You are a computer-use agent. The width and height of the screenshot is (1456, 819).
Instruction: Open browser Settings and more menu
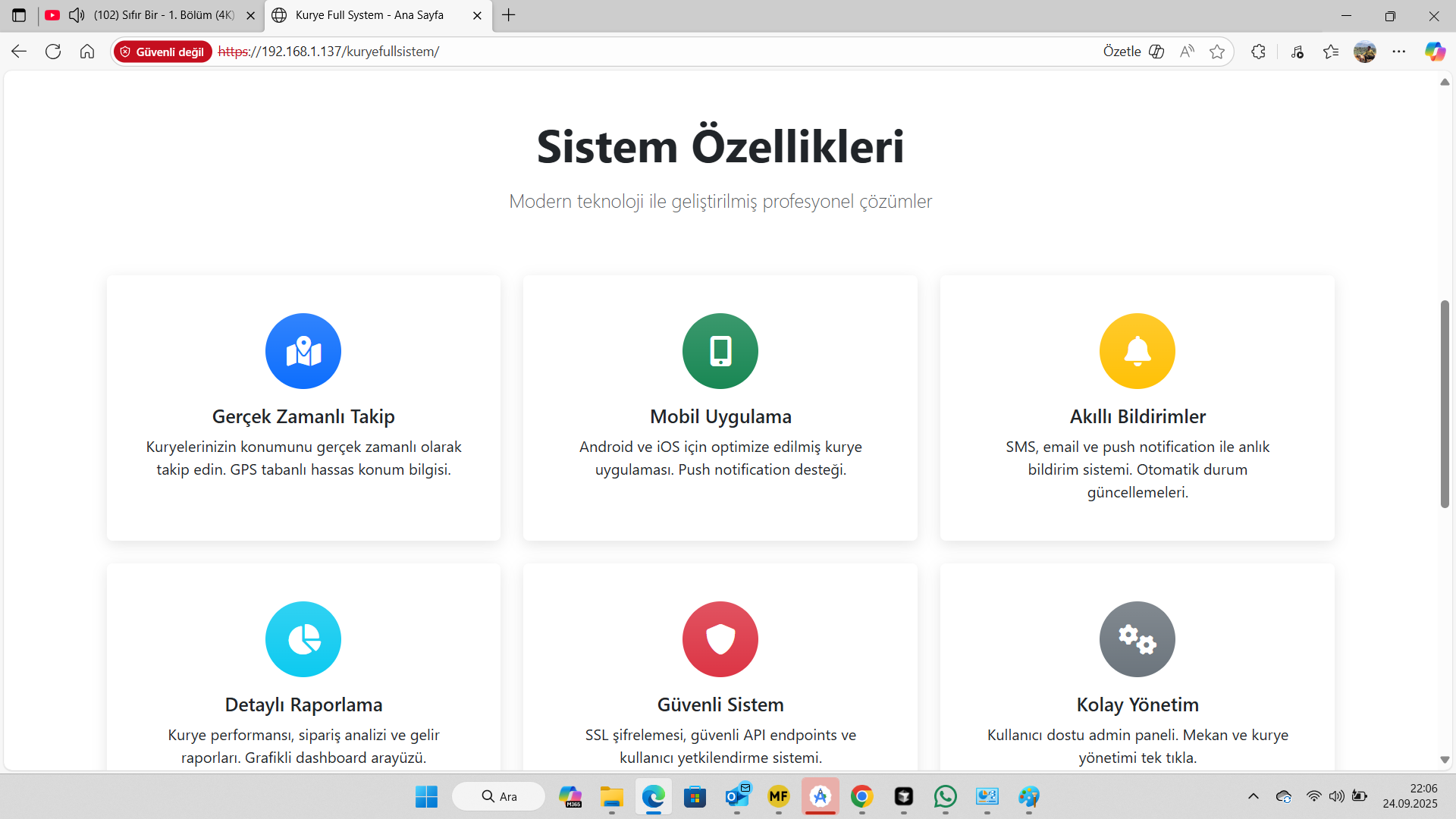pos(1399,52)
